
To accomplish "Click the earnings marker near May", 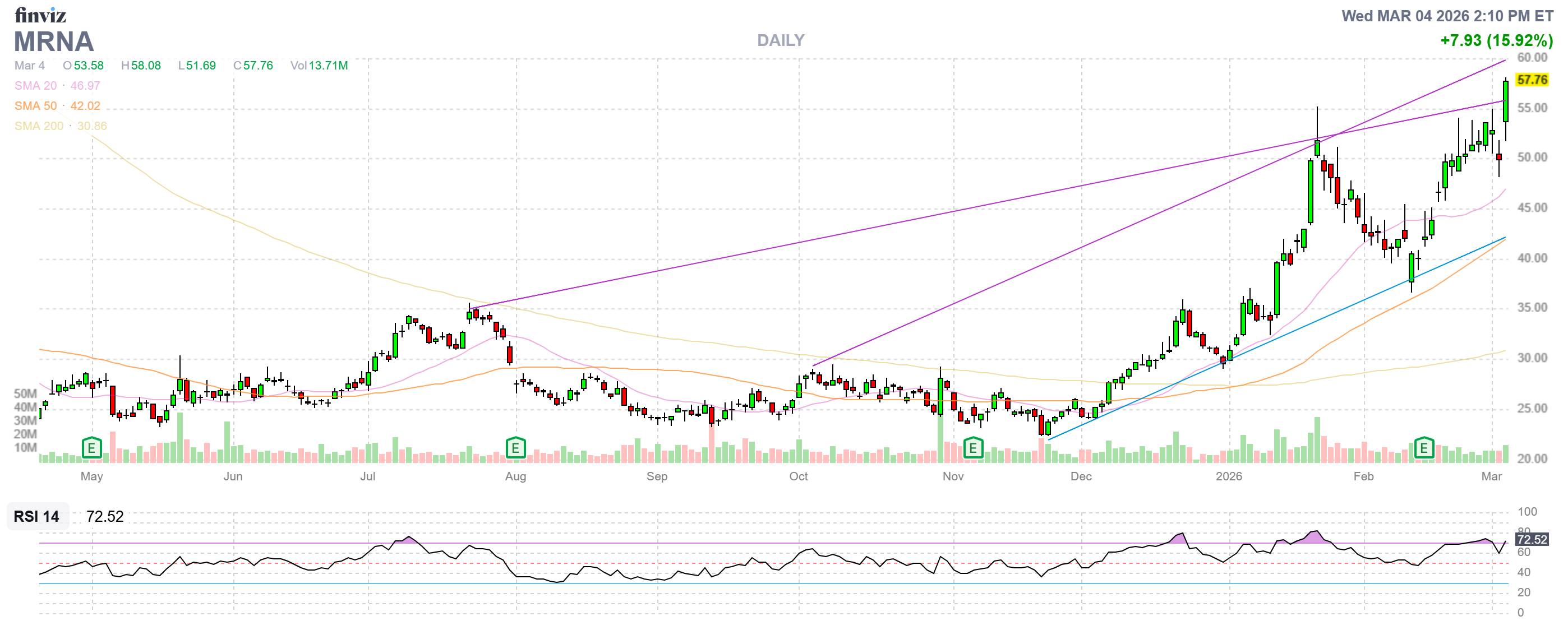I will point(91,449).
